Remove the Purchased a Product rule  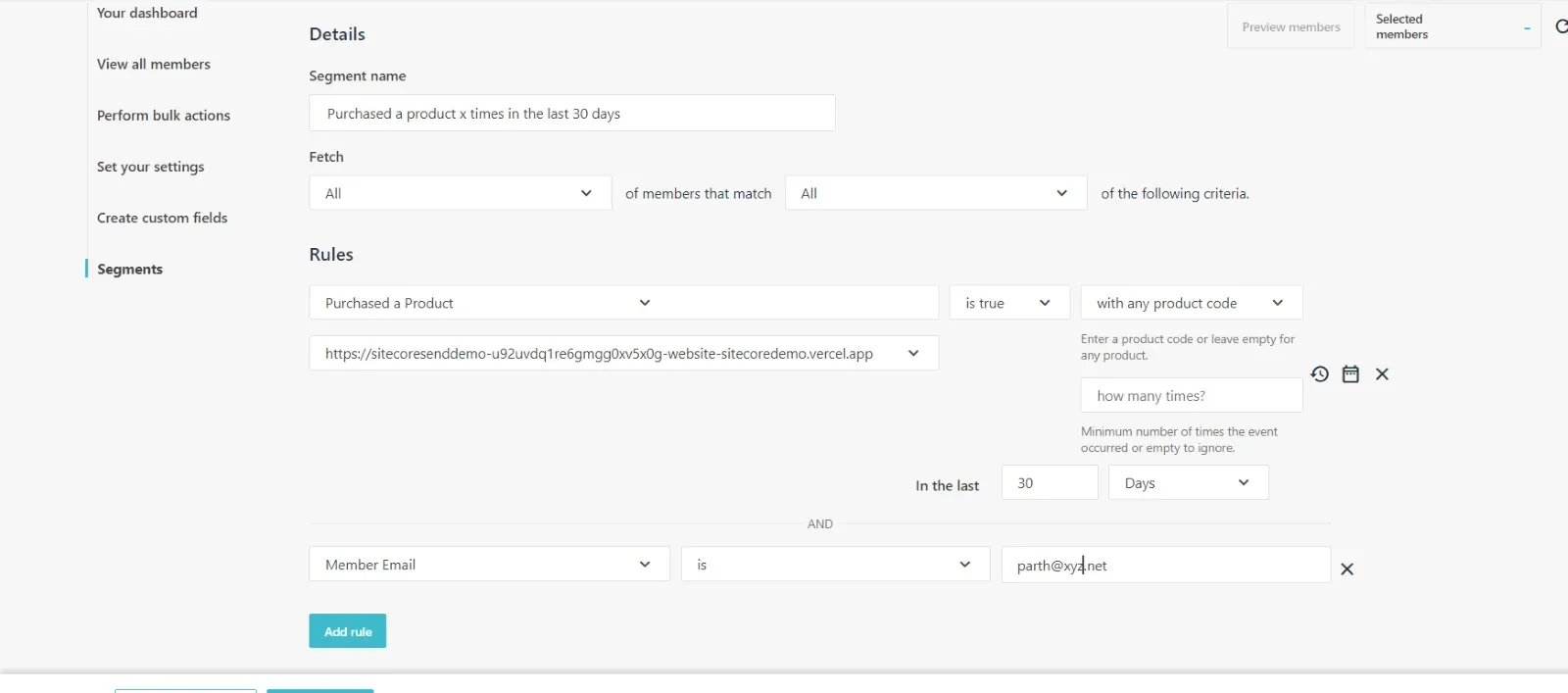tap(1382, 374)
